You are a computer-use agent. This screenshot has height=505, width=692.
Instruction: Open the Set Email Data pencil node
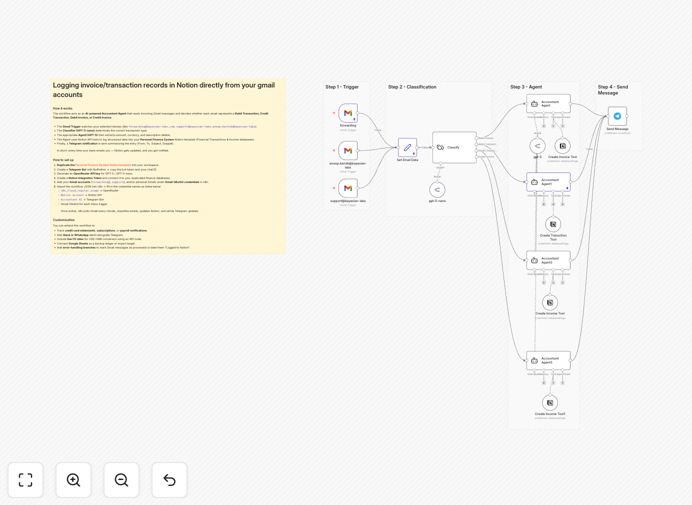coord(407,147)
